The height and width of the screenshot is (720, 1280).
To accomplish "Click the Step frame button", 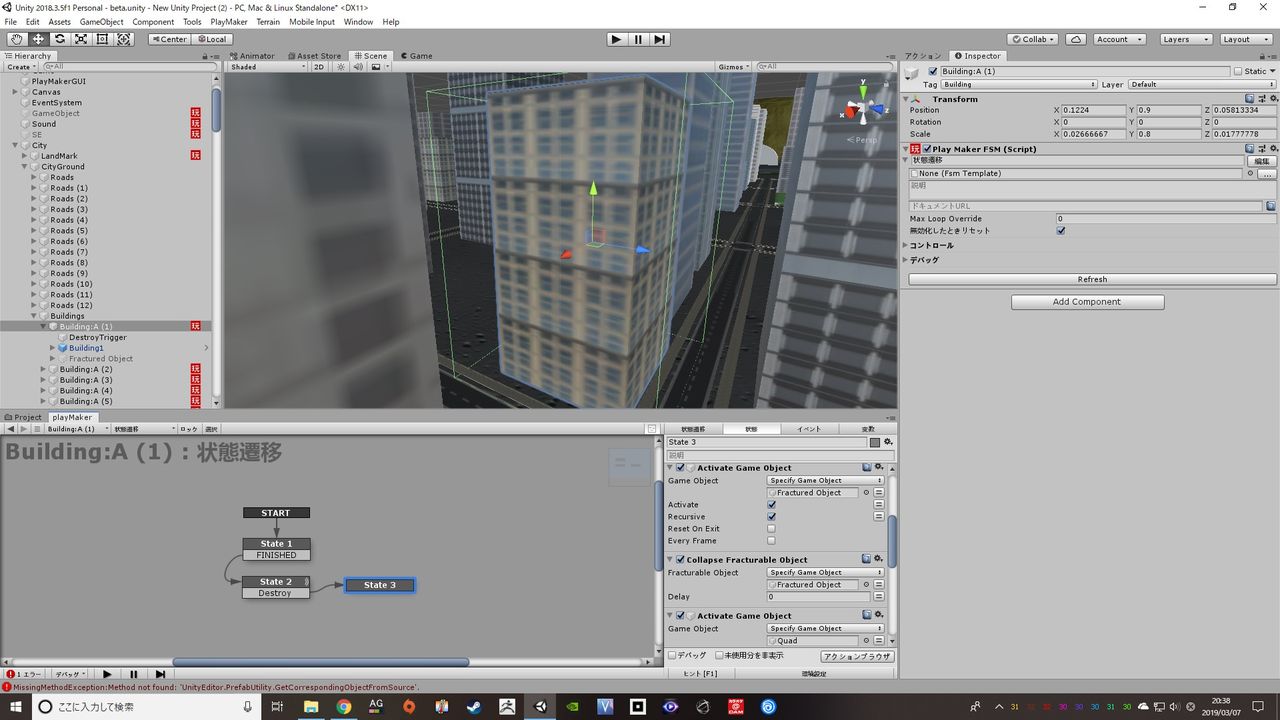I will point(660,39).
